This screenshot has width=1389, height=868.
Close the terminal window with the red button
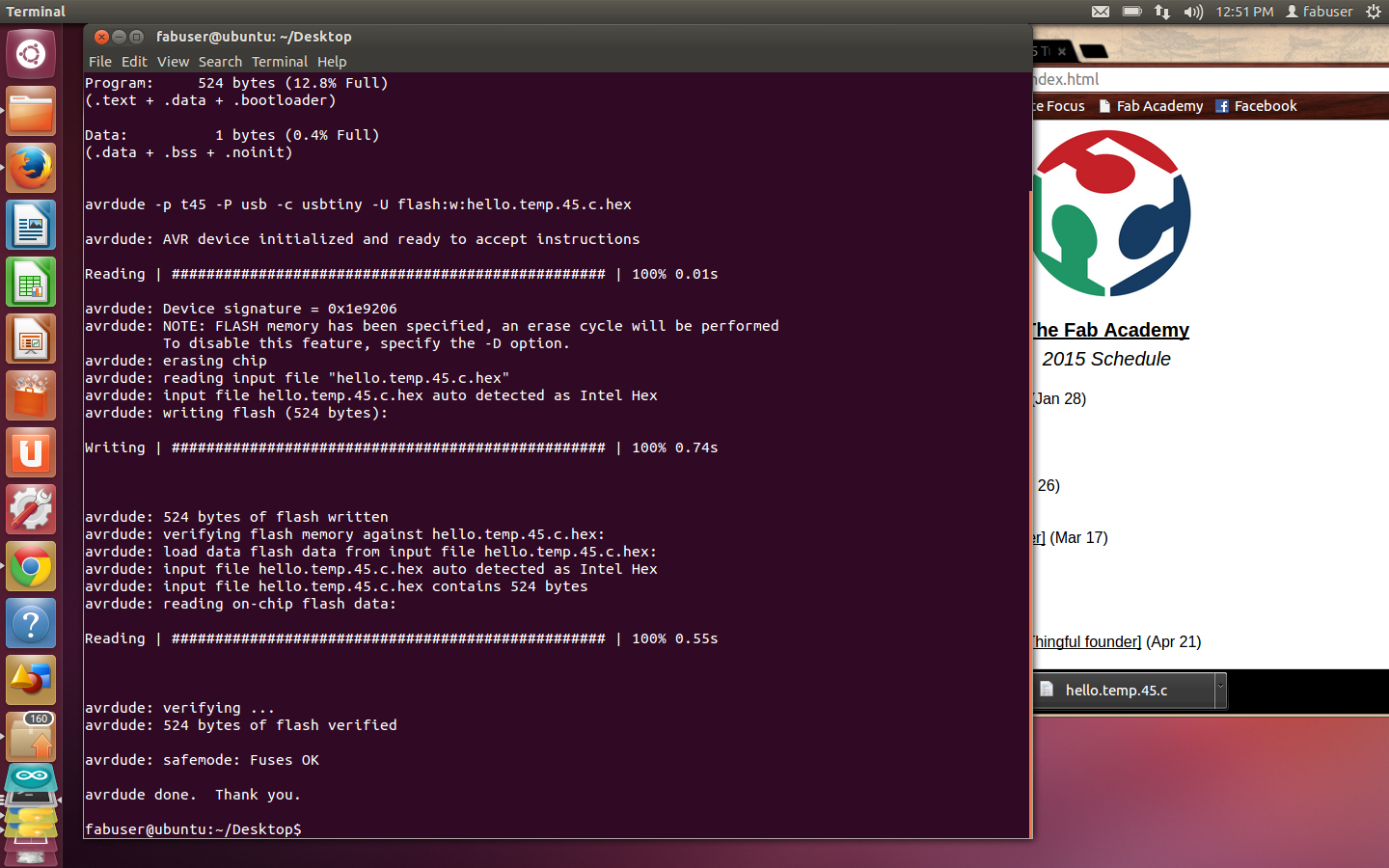tap(101, 37)
